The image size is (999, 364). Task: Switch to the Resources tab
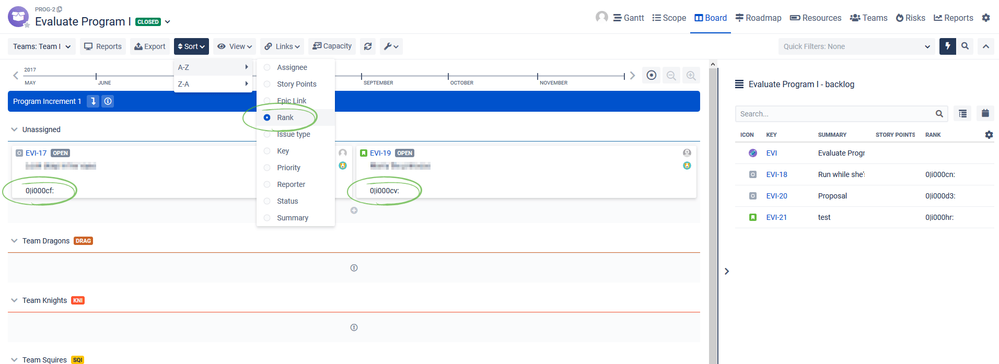pyautogui.click(x=816, y=18)
